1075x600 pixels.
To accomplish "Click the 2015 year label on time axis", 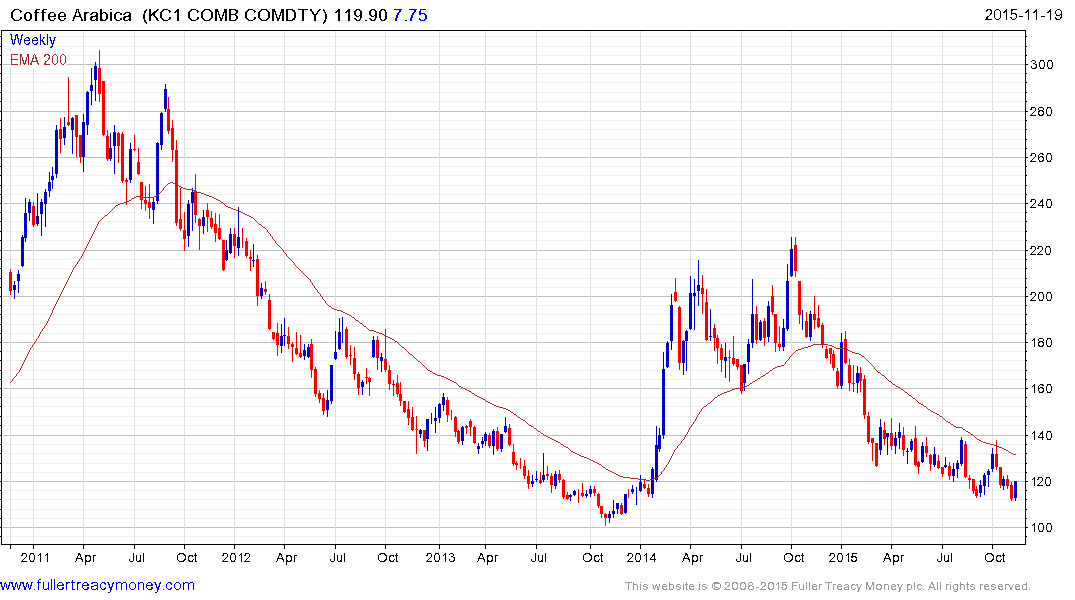I will (843, 557).
